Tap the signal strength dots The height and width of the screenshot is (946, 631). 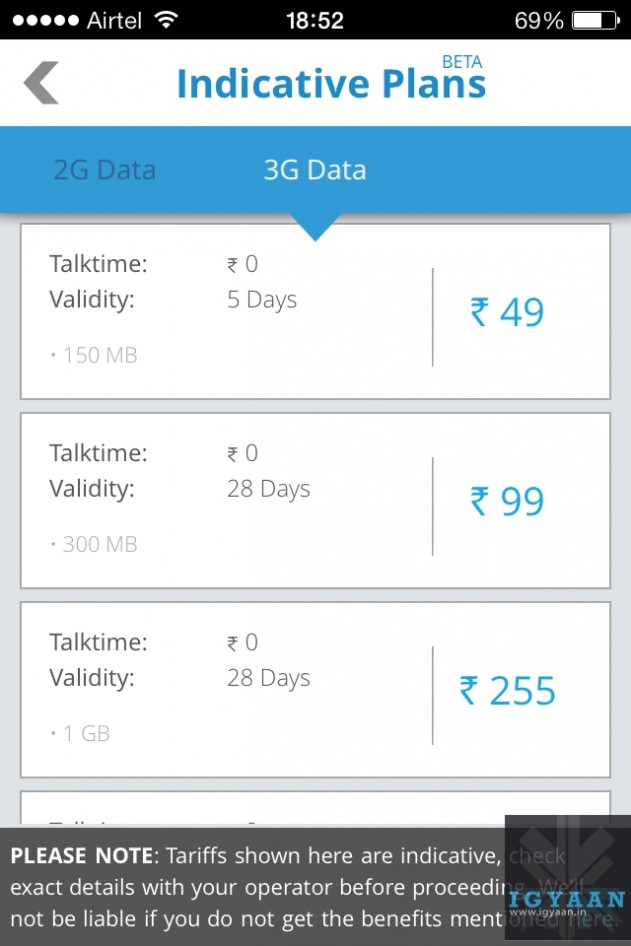pyautogui.click(x=45, y=20)
